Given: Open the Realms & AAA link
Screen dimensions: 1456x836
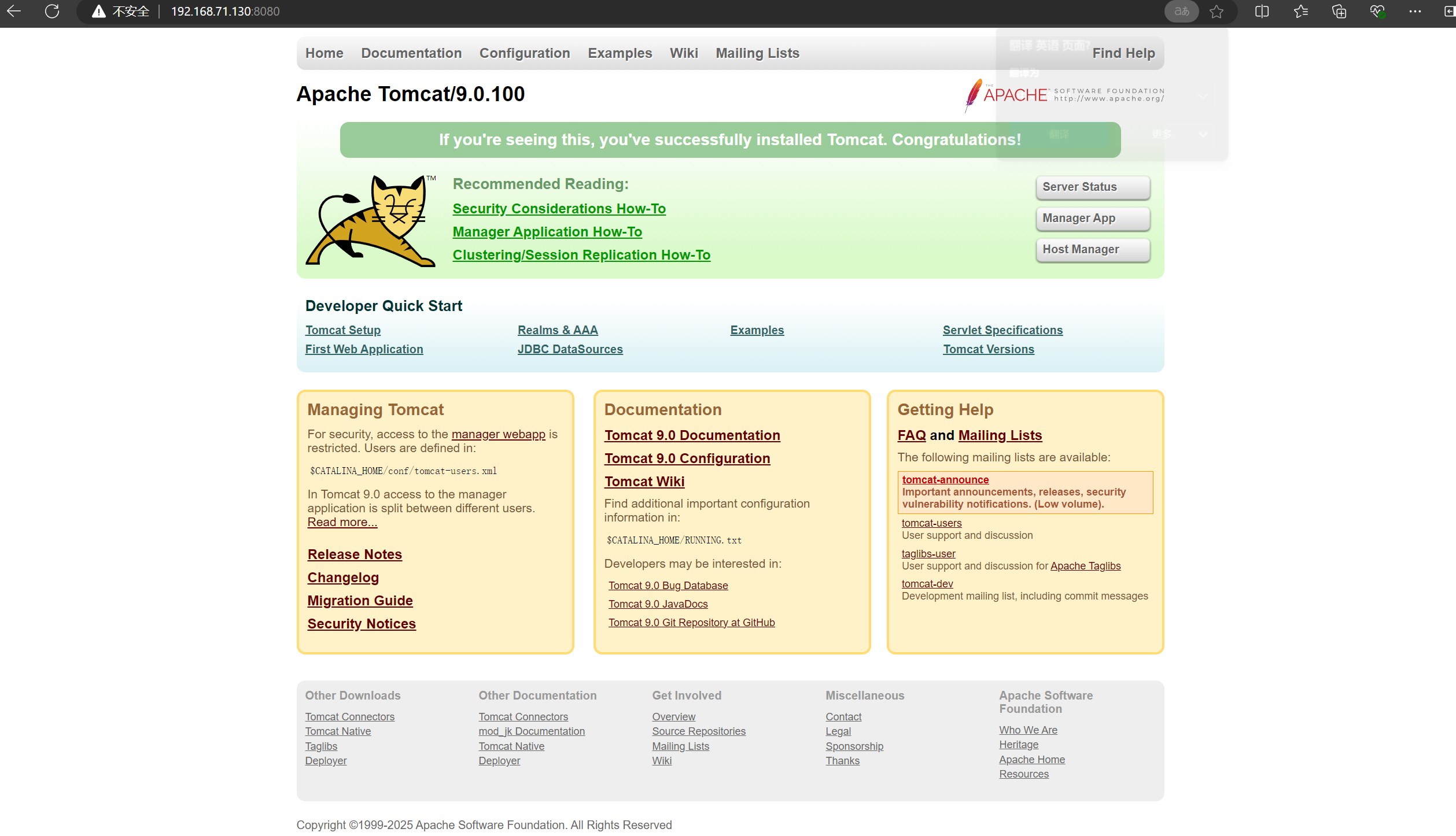Looking at the screenshot, I should (x=558, y=330).
